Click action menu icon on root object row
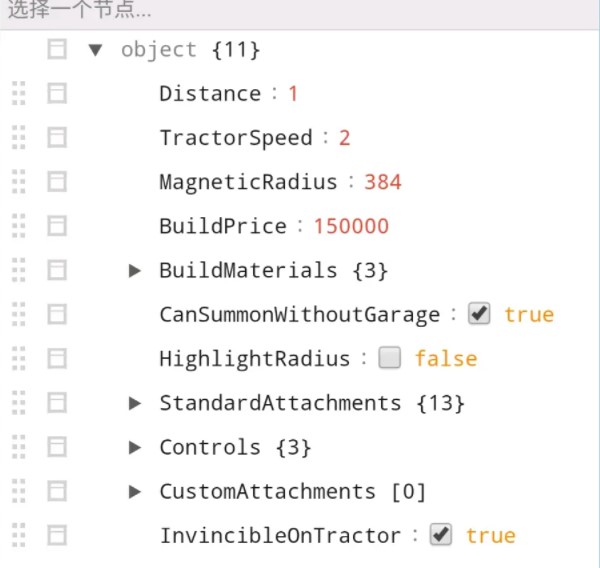The image size is (600, 568). pos(57,50)
